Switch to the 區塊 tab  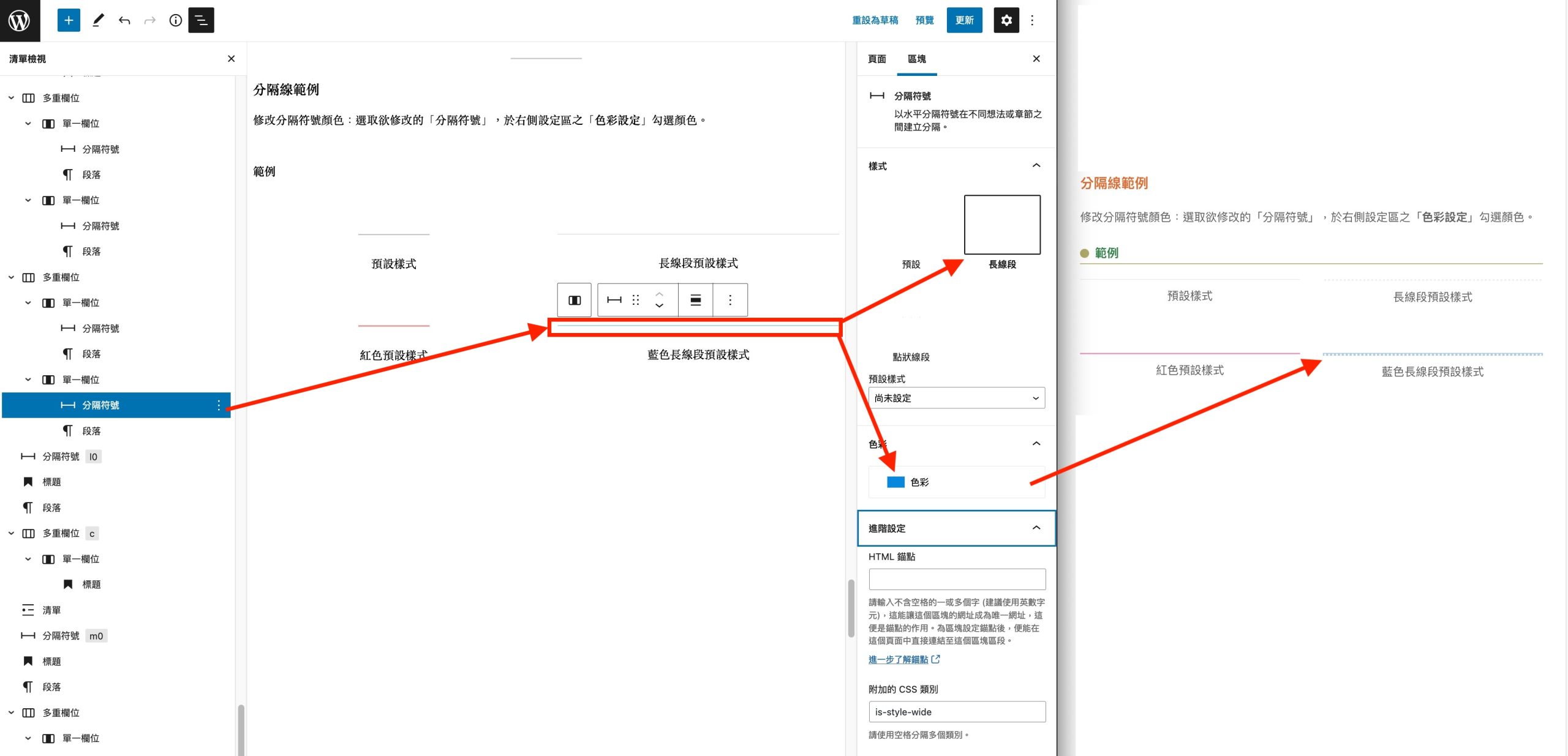click(917, 59)
